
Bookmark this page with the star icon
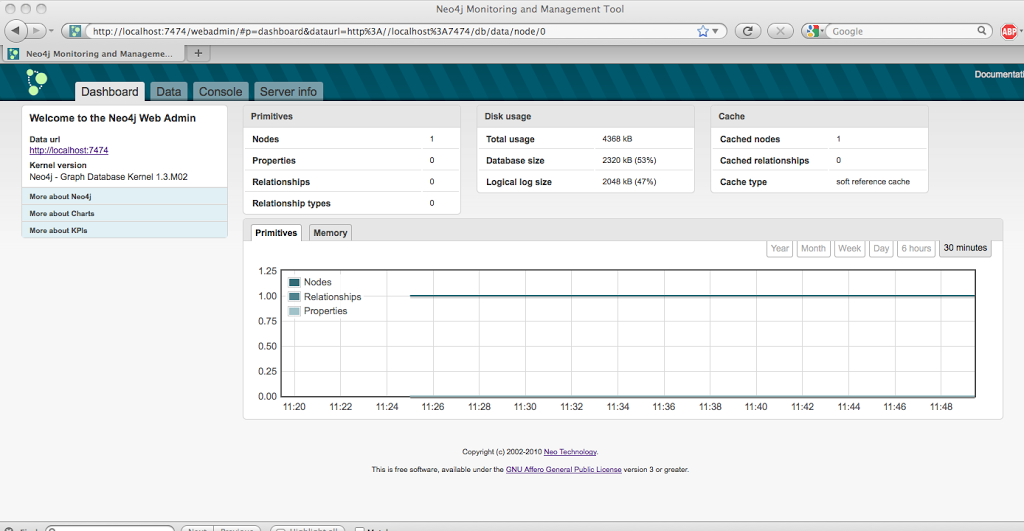(x=703, y=31)
